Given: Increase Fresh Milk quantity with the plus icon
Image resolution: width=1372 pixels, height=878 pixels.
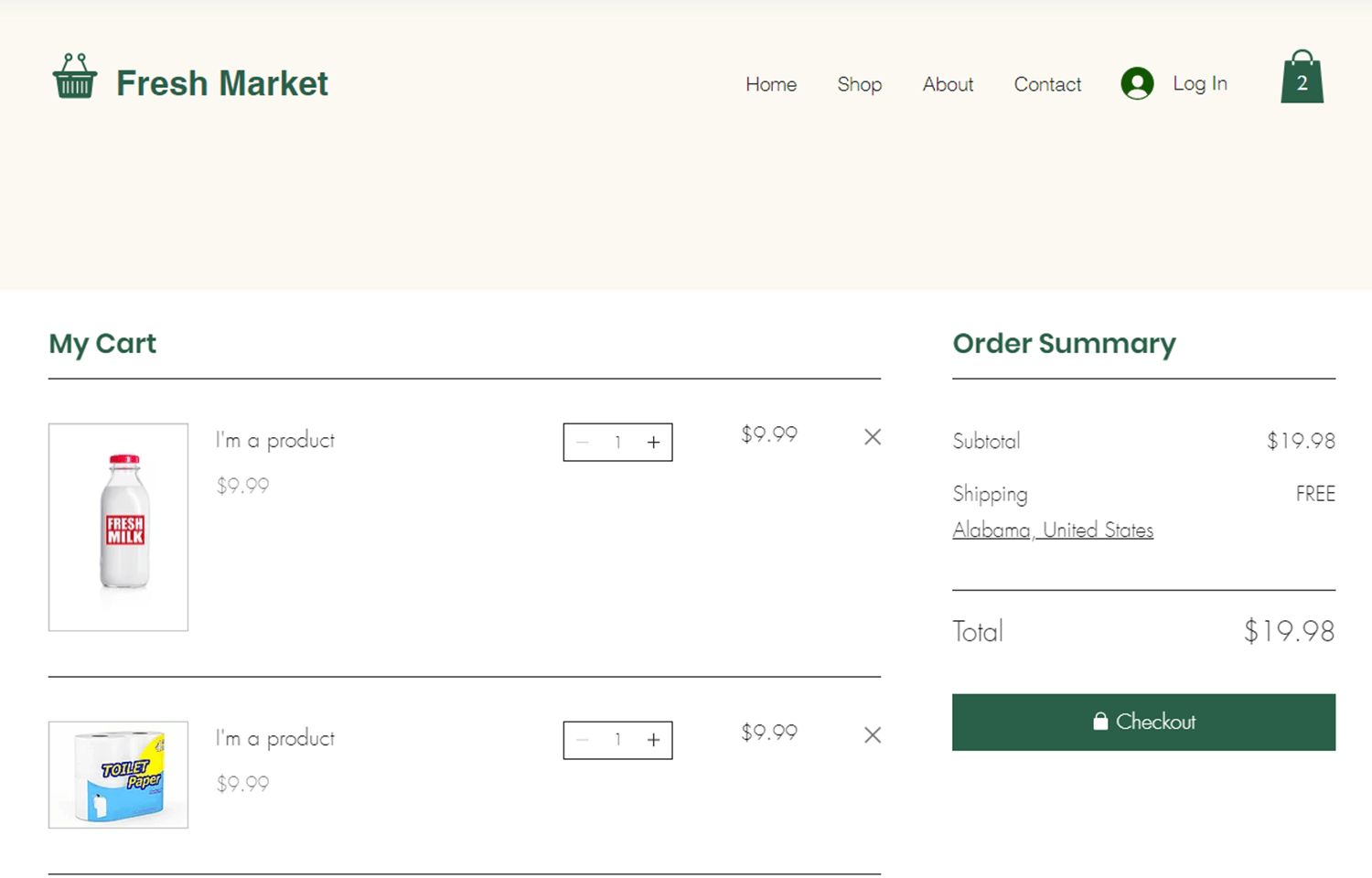Looking at the screenshot, I should click(x=653, y=442).
